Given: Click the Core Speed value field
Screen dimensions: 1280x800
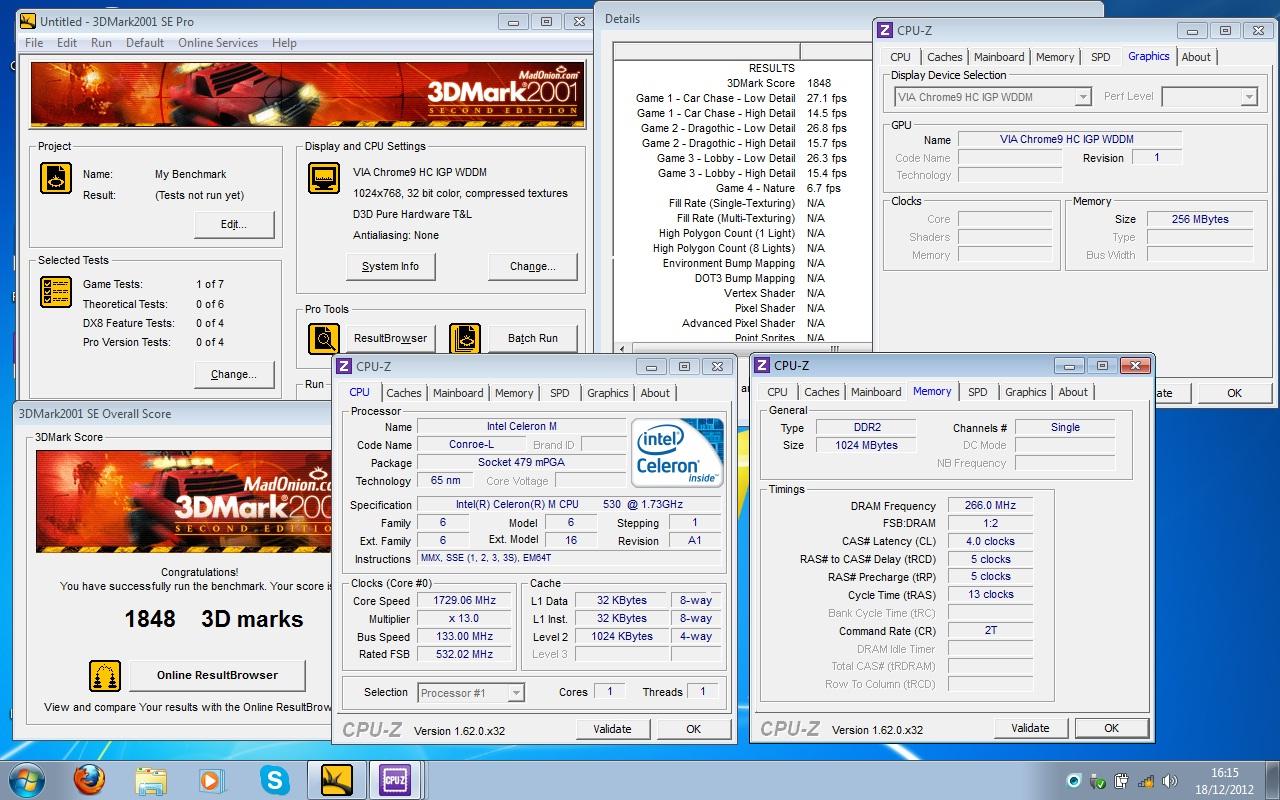Looking at the screenshot, I should [x=463, y=601].
